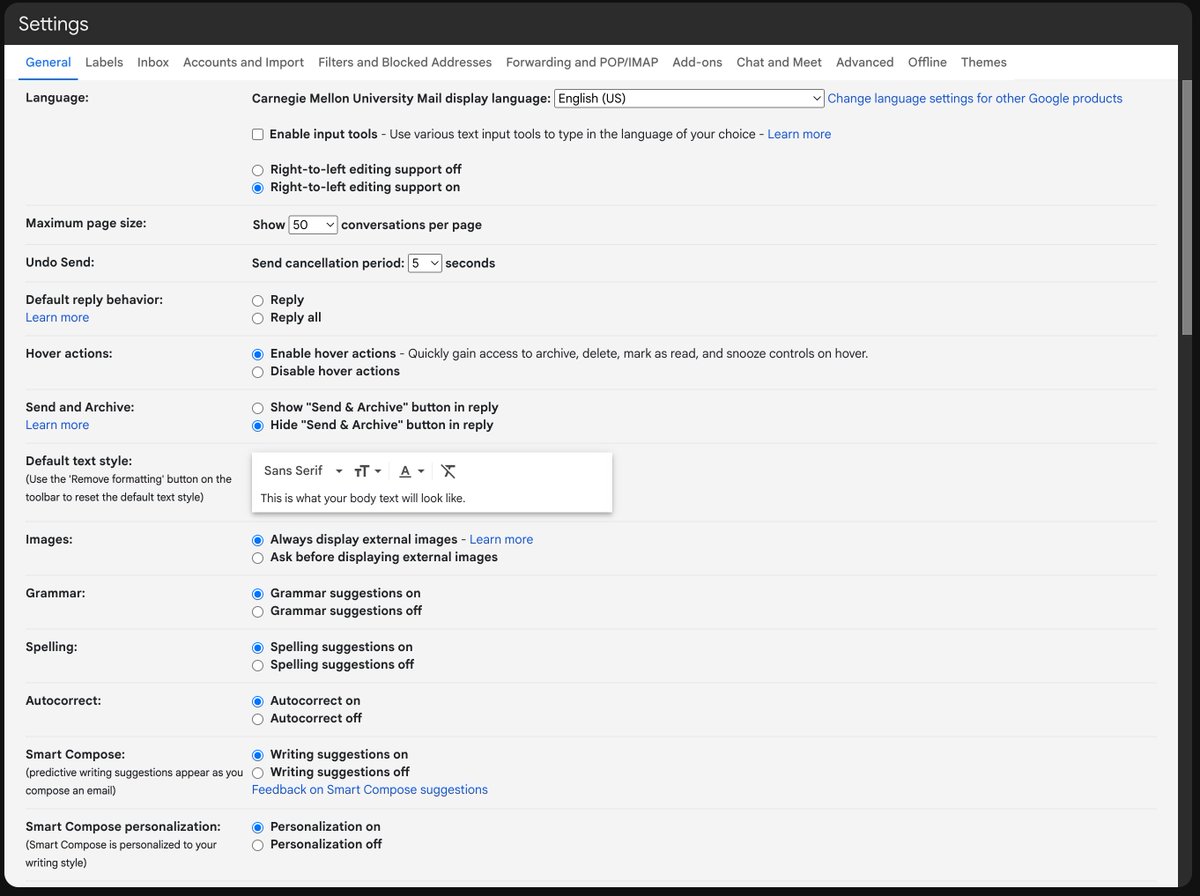Select Enable hover actions

coord(258,354)
